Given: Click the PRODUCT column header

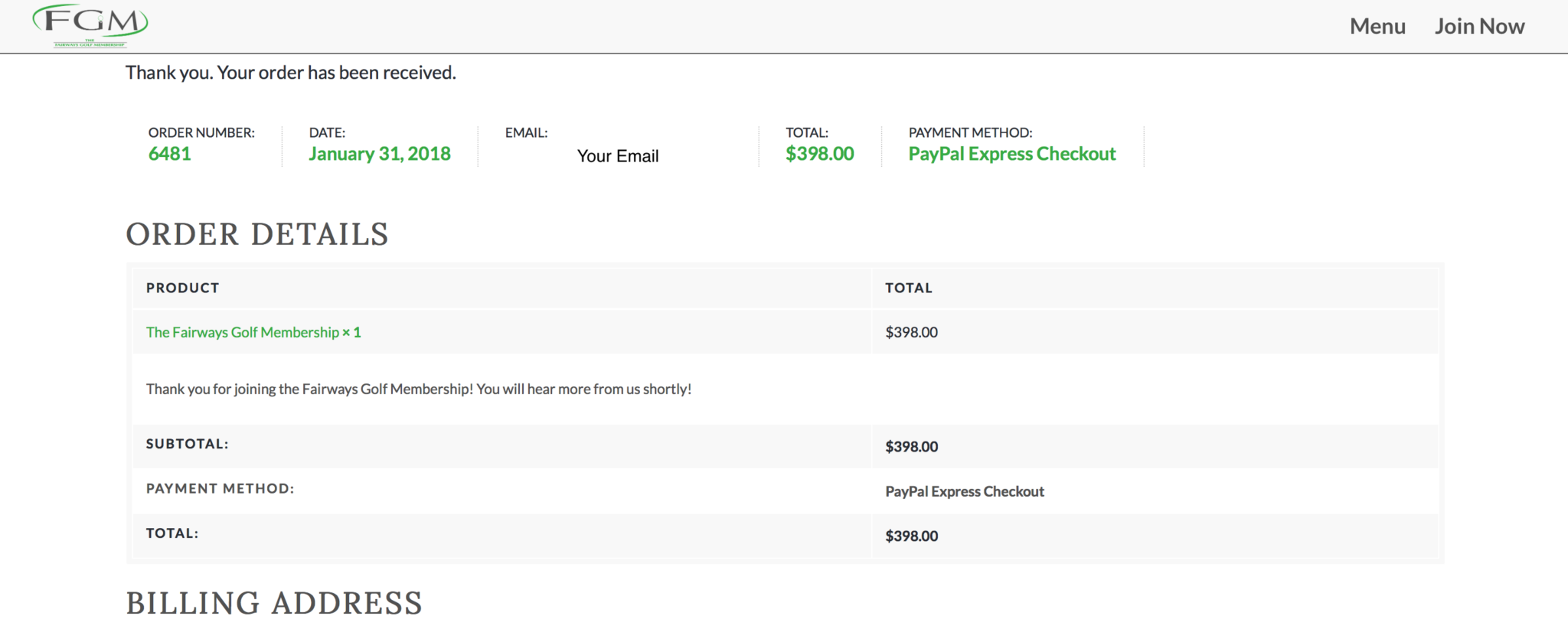Looking at the screenshot, I should point(183,288).
